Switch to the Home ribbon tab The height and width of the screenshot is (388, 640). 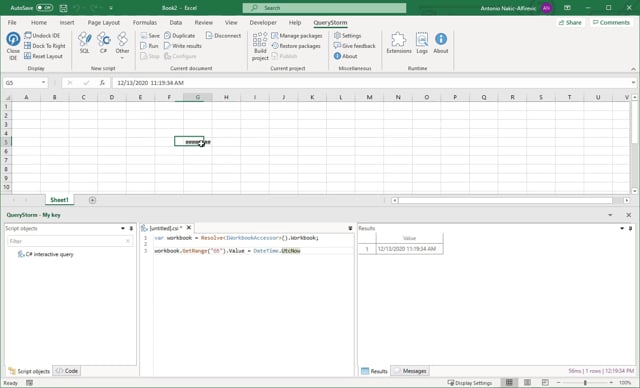point(39,22)
